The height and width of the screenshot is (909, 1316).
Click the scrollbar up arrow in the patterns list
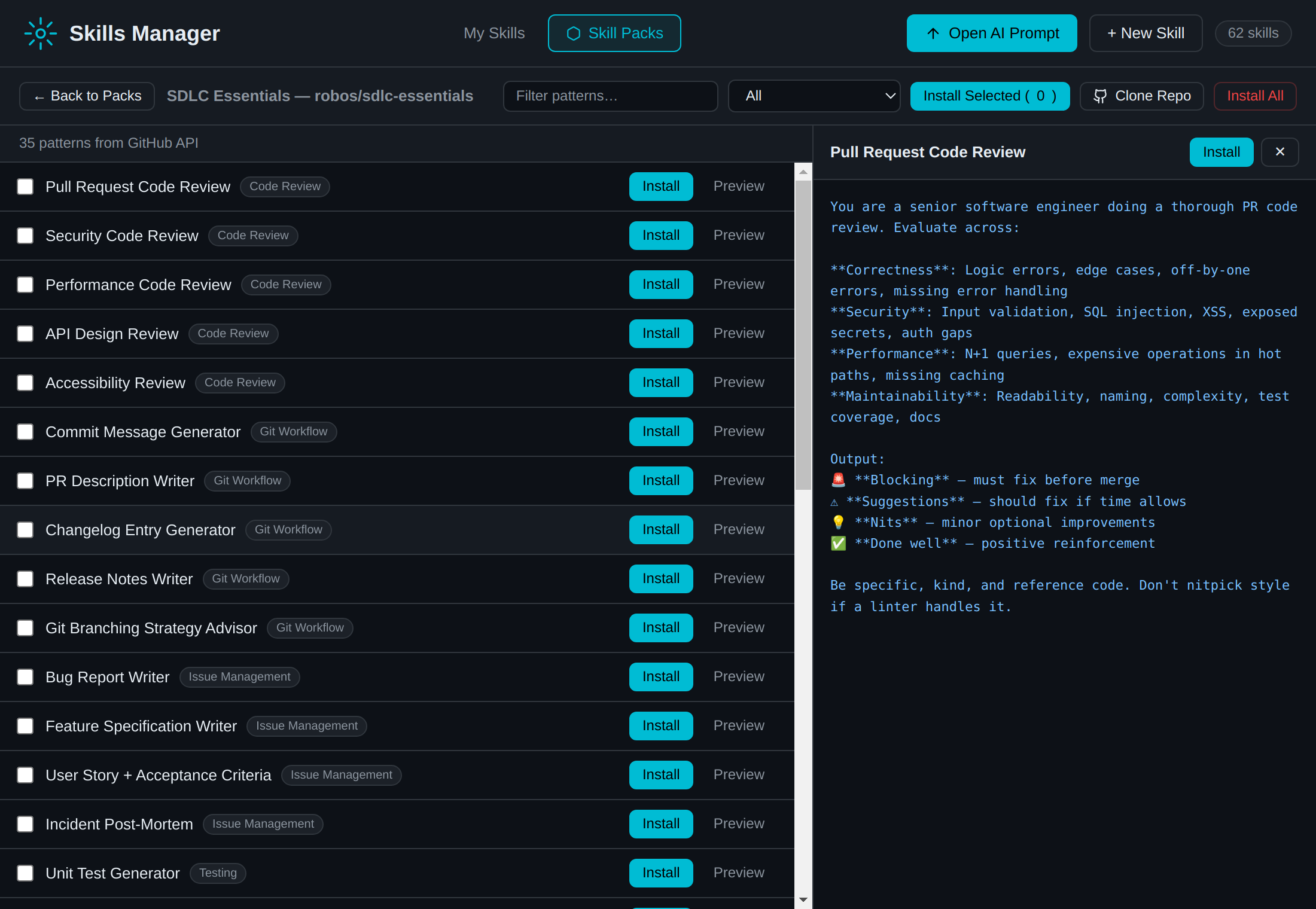pos(803,172)
